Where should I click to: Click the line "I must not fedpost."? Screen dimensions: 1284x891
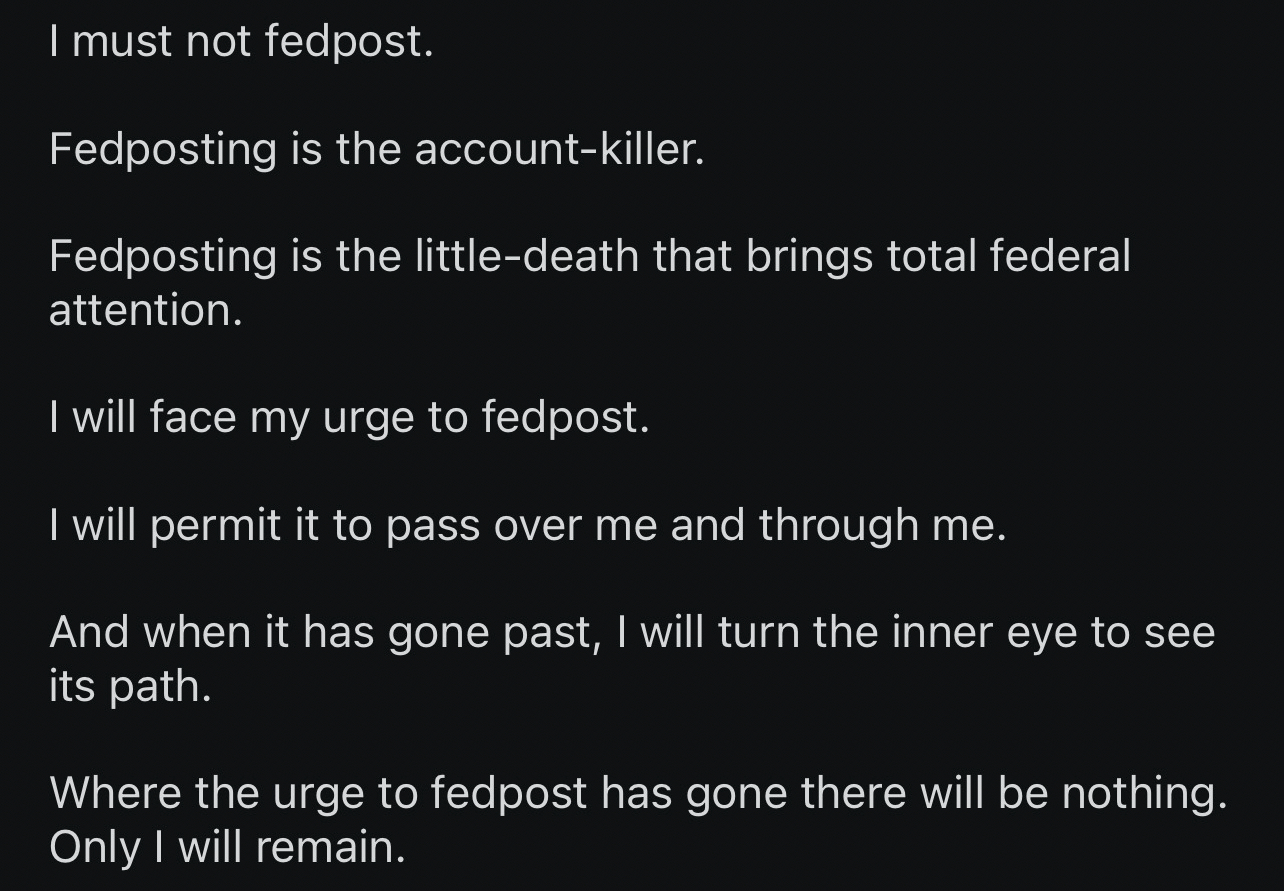click(241, 43)
